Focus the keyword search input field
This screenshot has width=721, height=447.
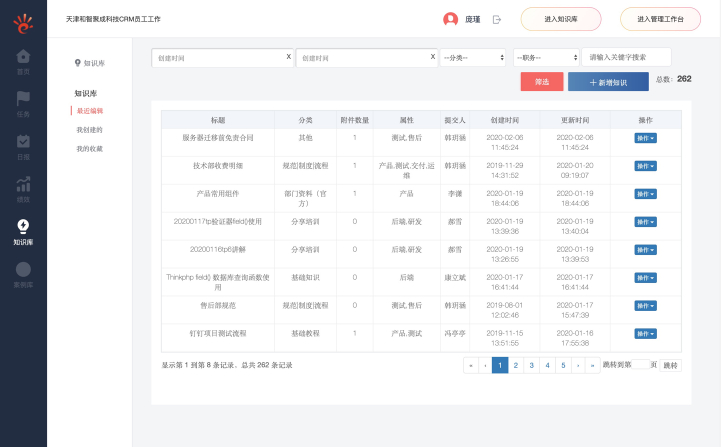[x=627, y=58]
